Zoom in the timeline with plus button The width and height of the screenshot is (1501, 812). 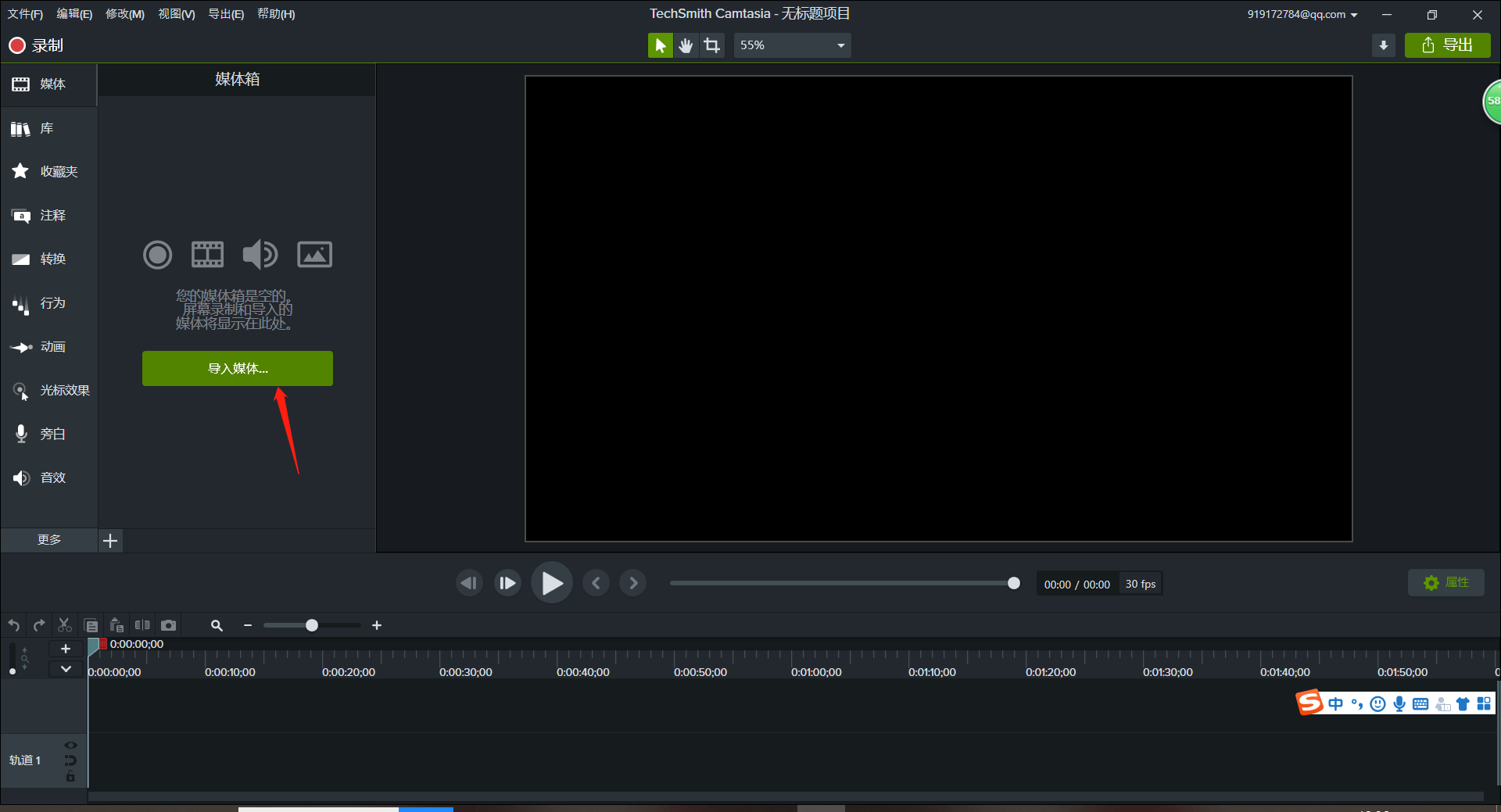tap(377, 625)
